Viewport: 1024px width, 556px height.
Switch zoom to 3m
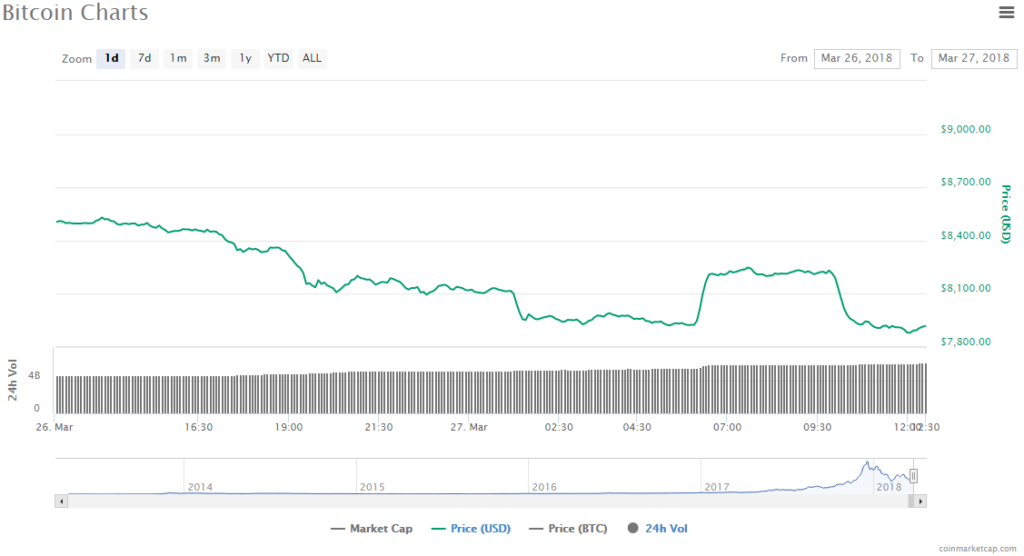pyautogui.click(x=212, y=58)
